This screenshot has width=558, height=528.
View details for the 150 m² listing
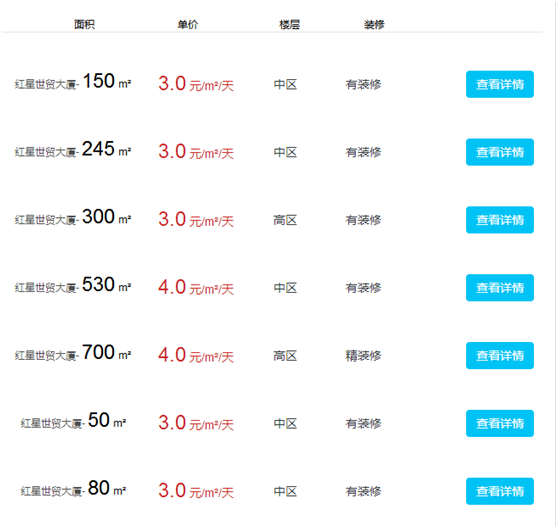[x=500, y=84]
